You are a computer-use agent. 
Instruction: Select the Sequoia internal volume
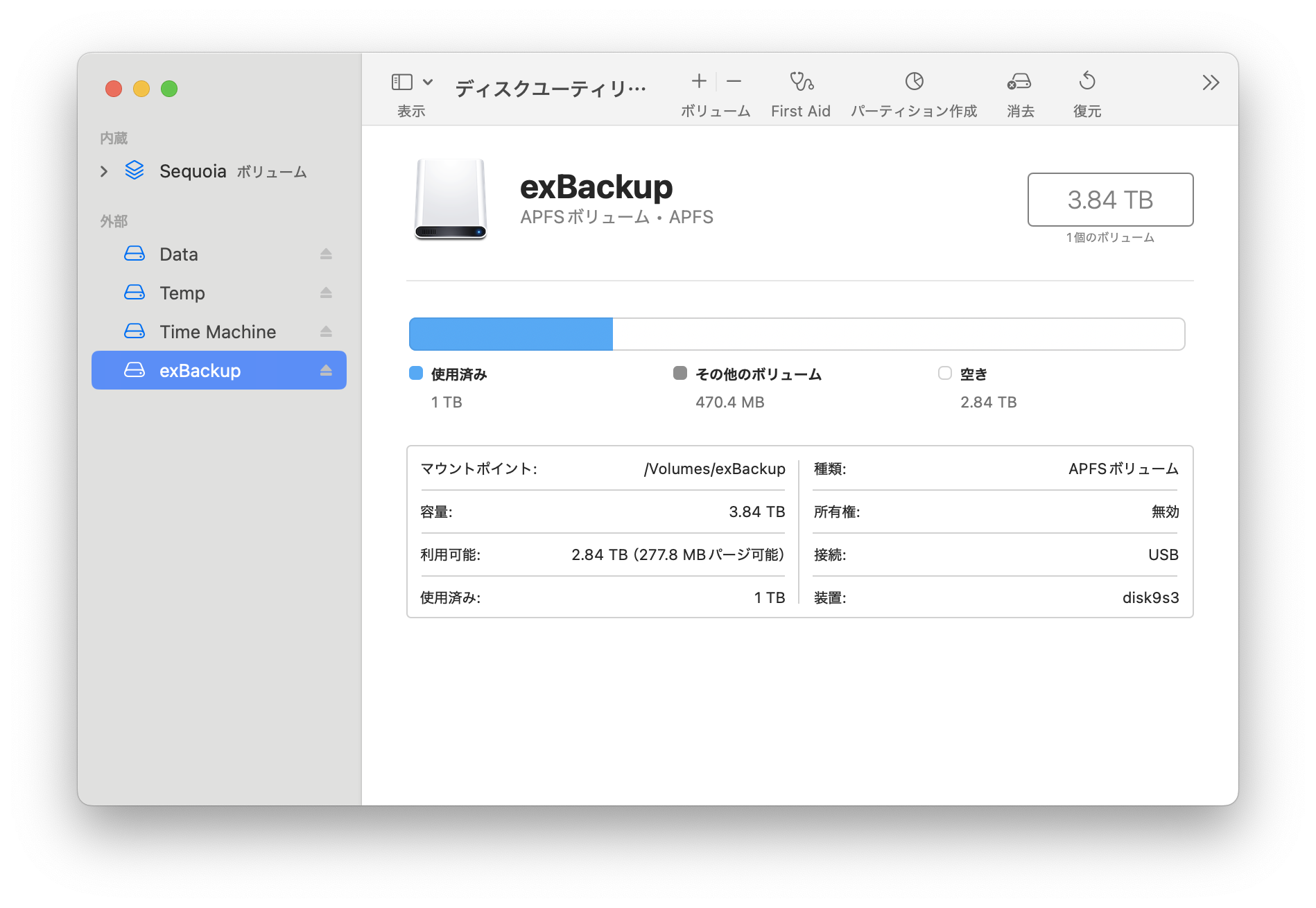[x=193, y=171]
